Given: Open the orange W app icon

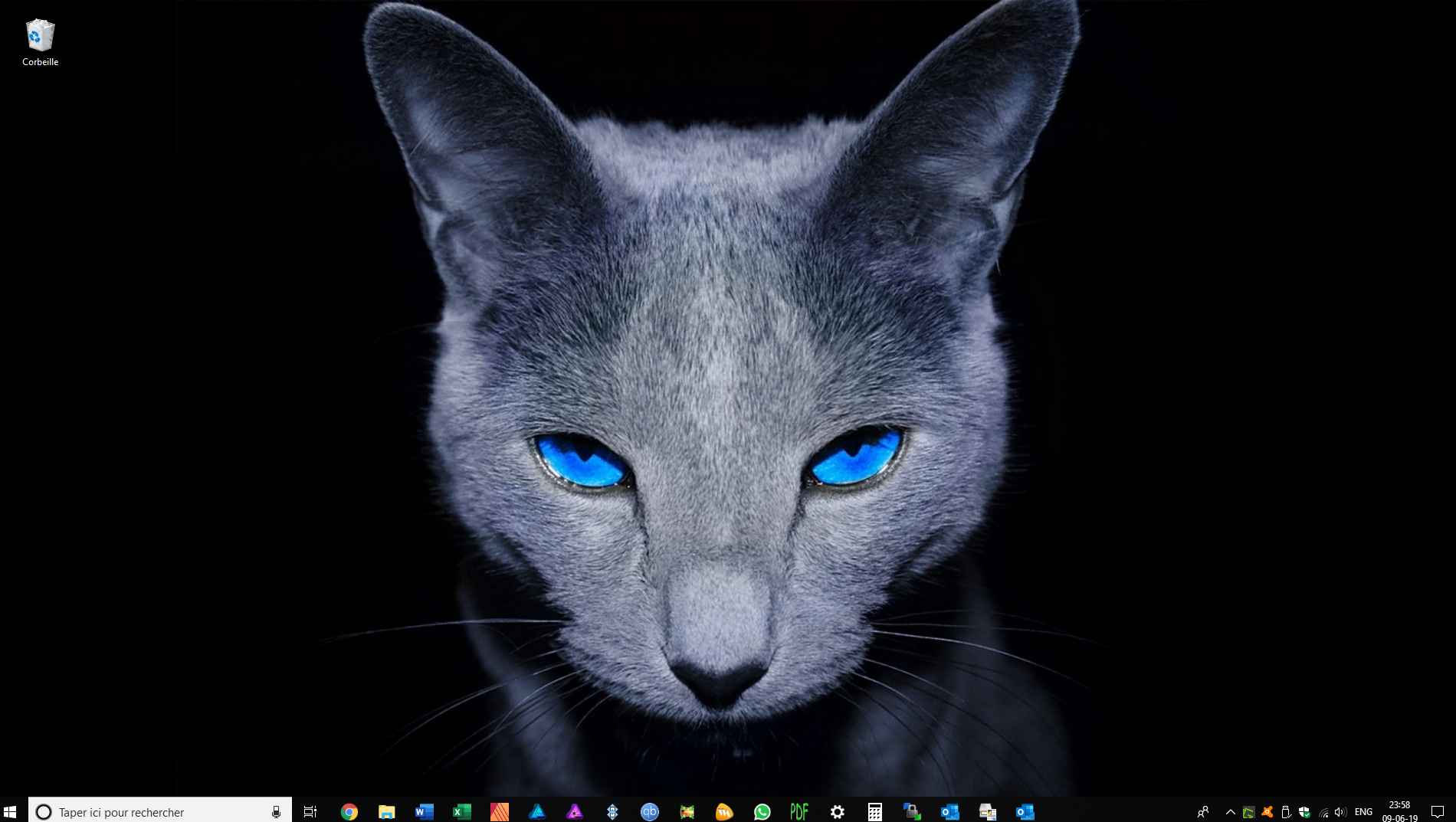Looking at the screenshot, I should pos(725,812).
